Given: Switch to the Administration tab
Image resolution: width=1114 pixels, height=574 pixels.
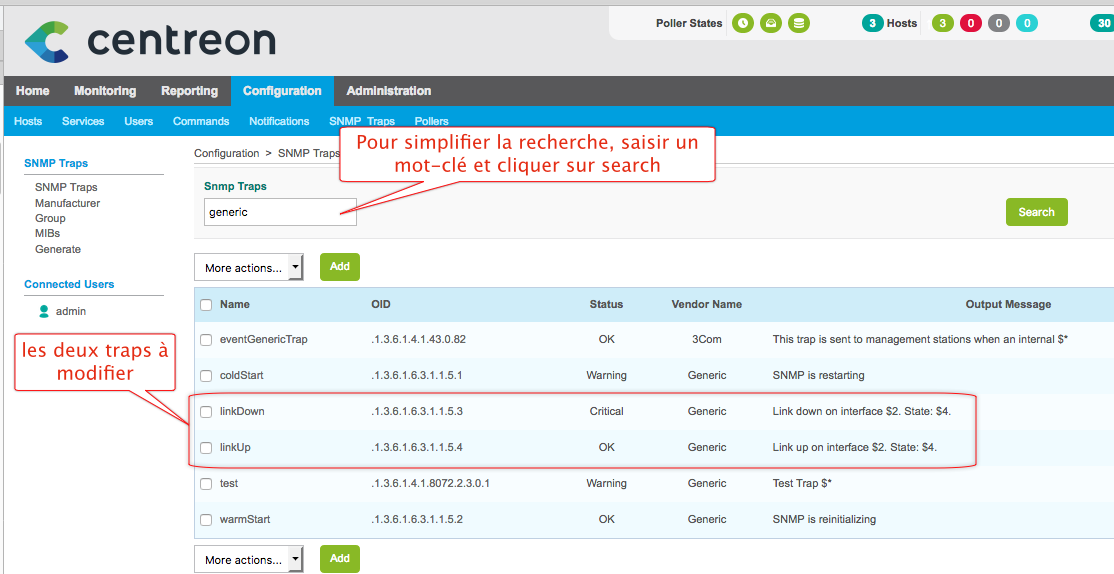Looking at the screenshot, I should [x=388, y=91].
